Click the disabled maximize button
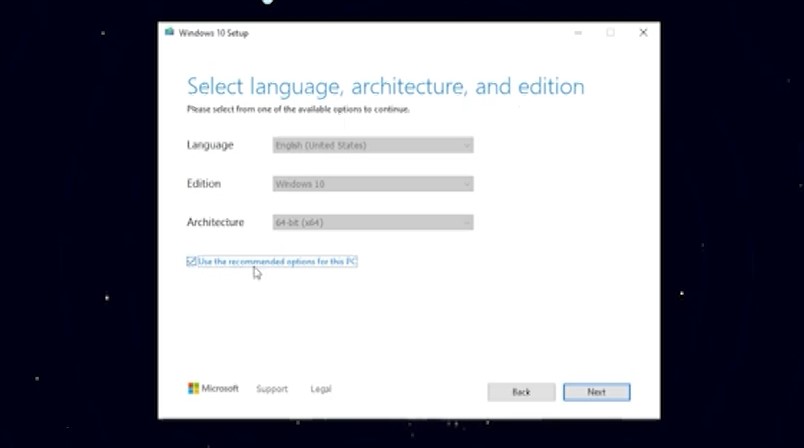The height and width of the screenshot is (448, 804). pos(610,32)
